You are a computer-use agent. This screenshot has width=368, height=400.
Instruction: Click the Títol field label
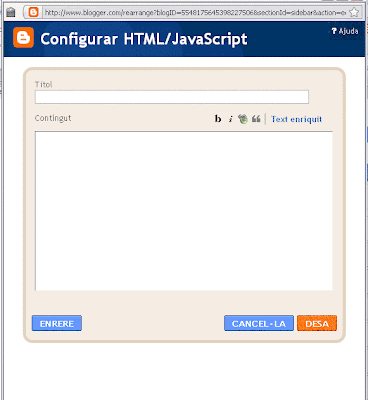(44, 84)
